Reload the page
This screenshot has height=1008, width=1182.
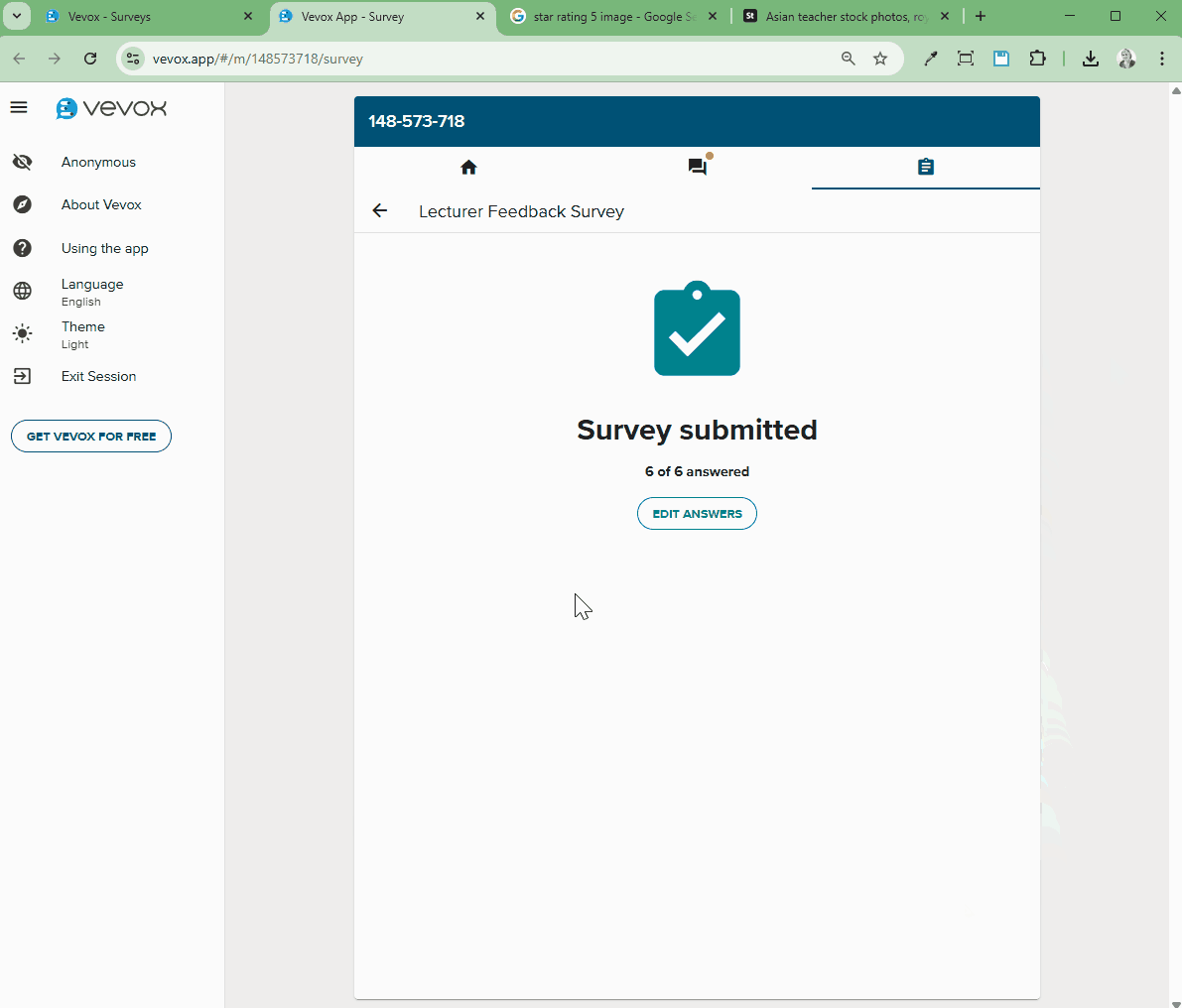click(90, 59)
